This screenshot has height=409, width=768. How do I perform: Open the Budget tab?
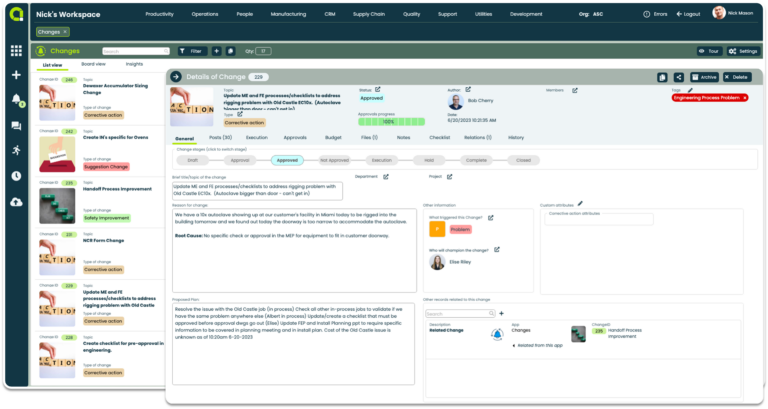(x=333, y=138)
